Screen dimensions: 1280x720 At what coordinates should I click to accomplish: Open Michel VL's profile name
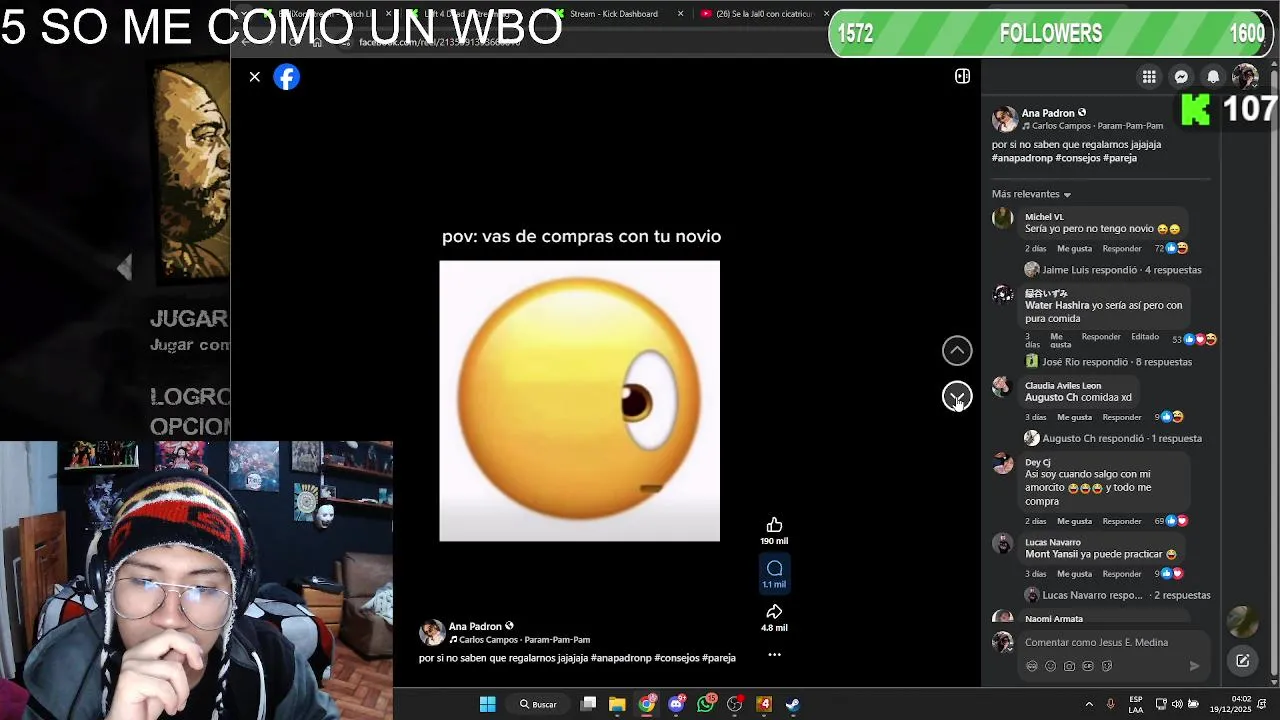coord(1044,217)
